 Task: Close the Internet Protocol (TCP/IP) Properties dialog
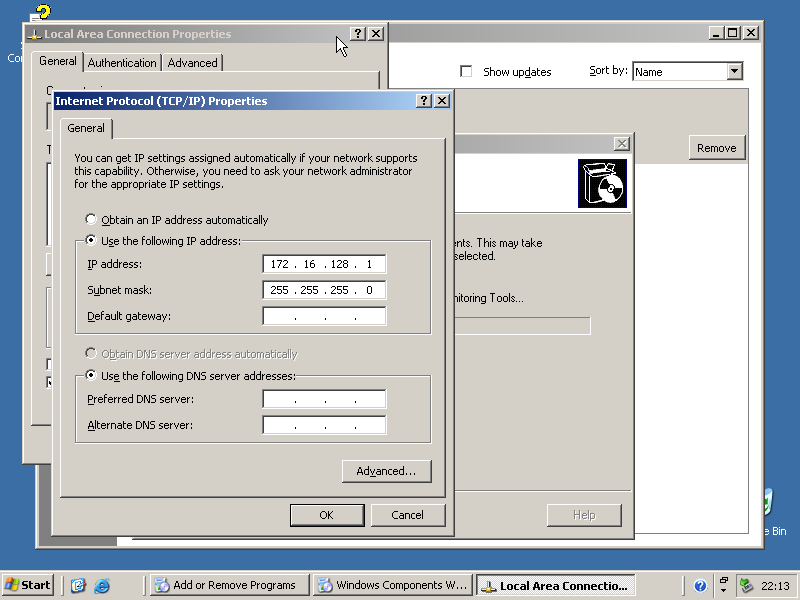click(x=441, y=101)
